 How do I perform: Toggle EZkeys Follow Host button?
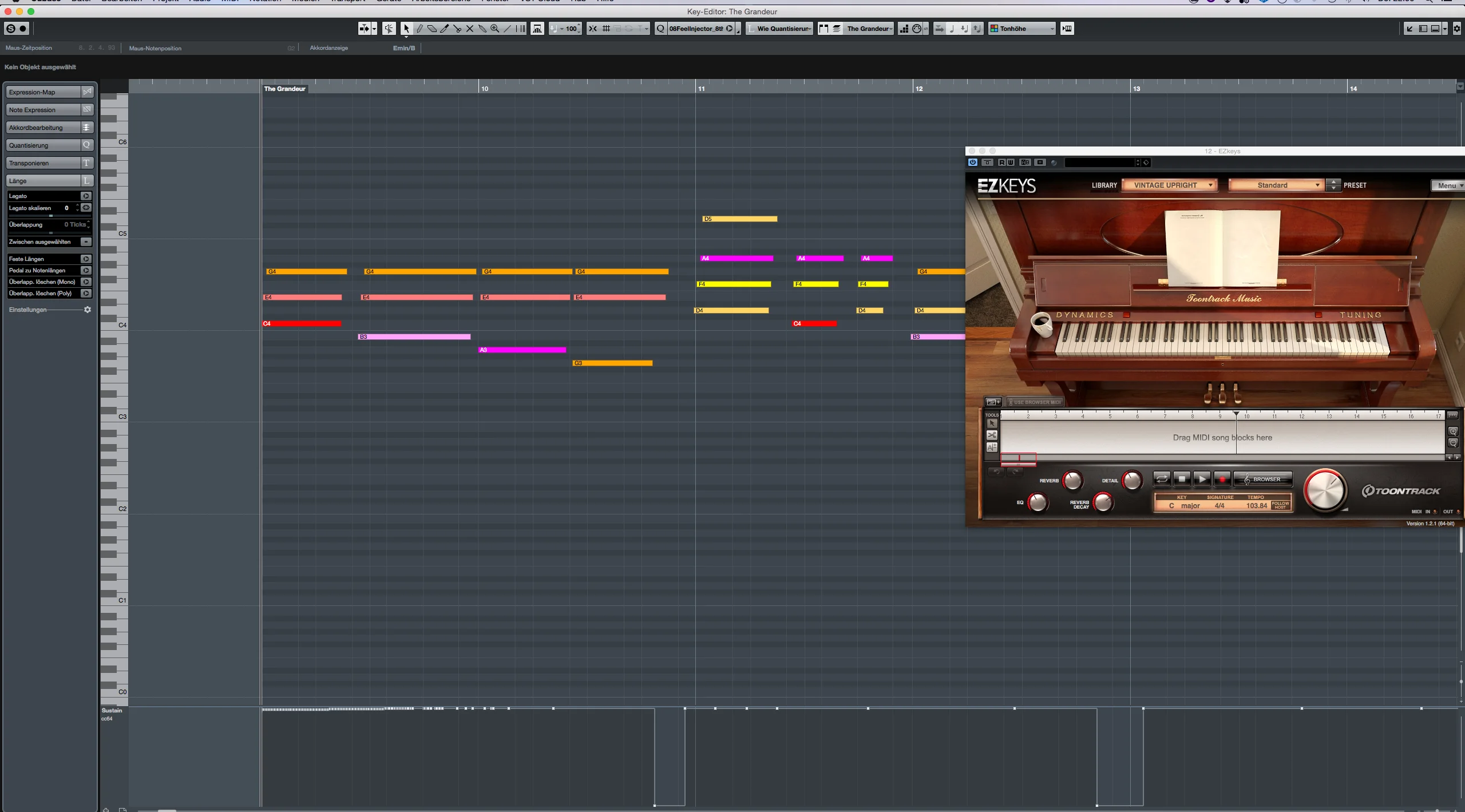pos(1280,505)
